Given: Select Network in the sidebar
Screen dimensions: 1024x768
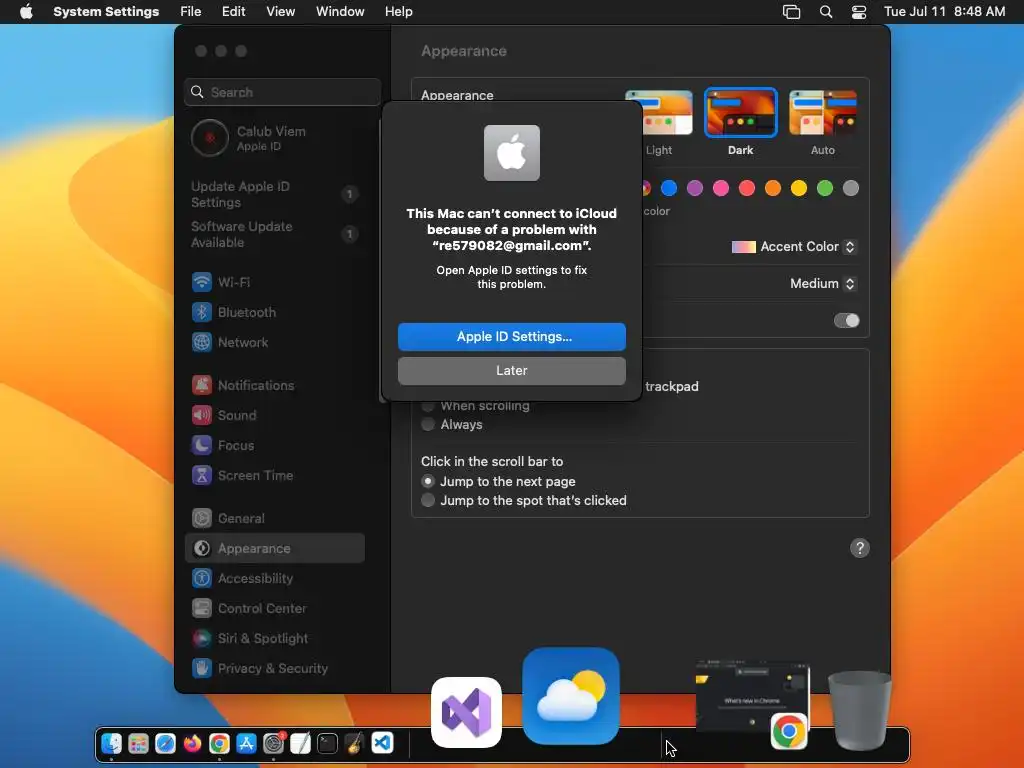Looking at the screenshot, I should [x=274, y=342].
